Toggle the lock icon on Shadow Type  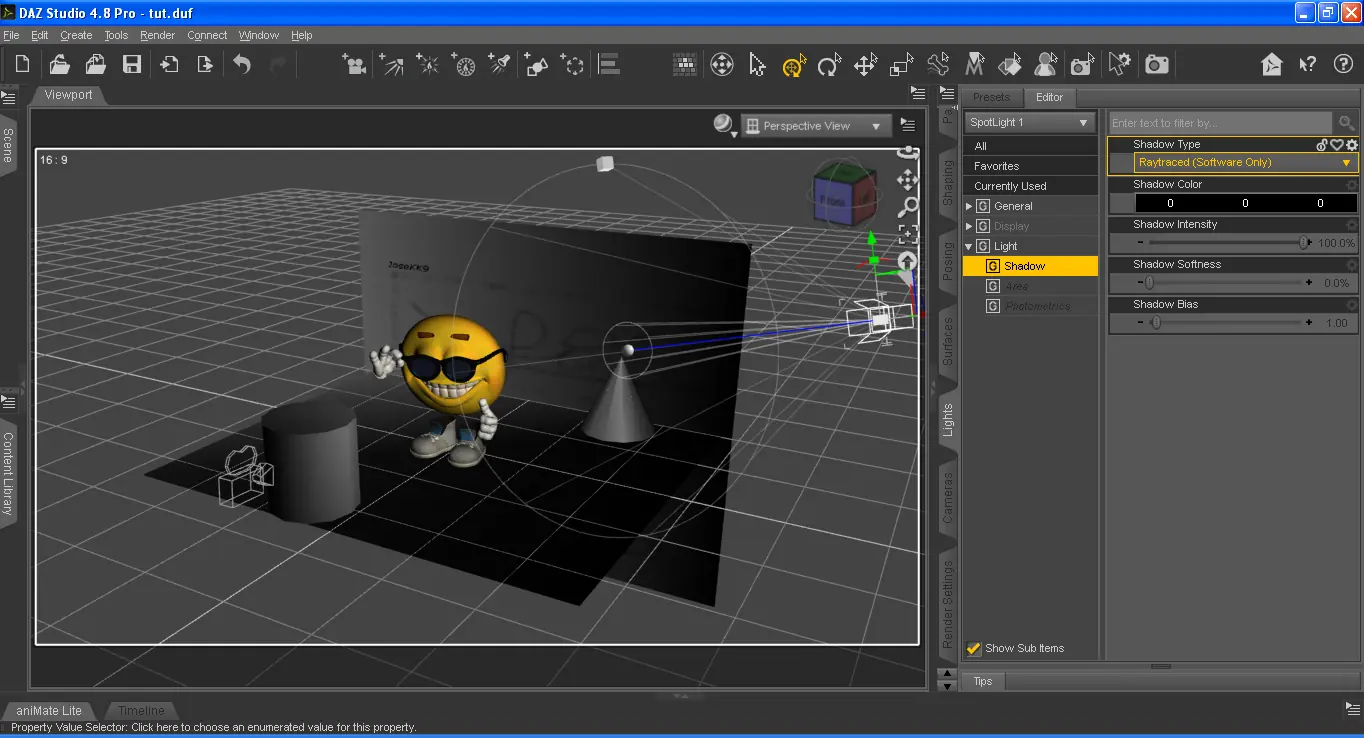point(1321,145)
